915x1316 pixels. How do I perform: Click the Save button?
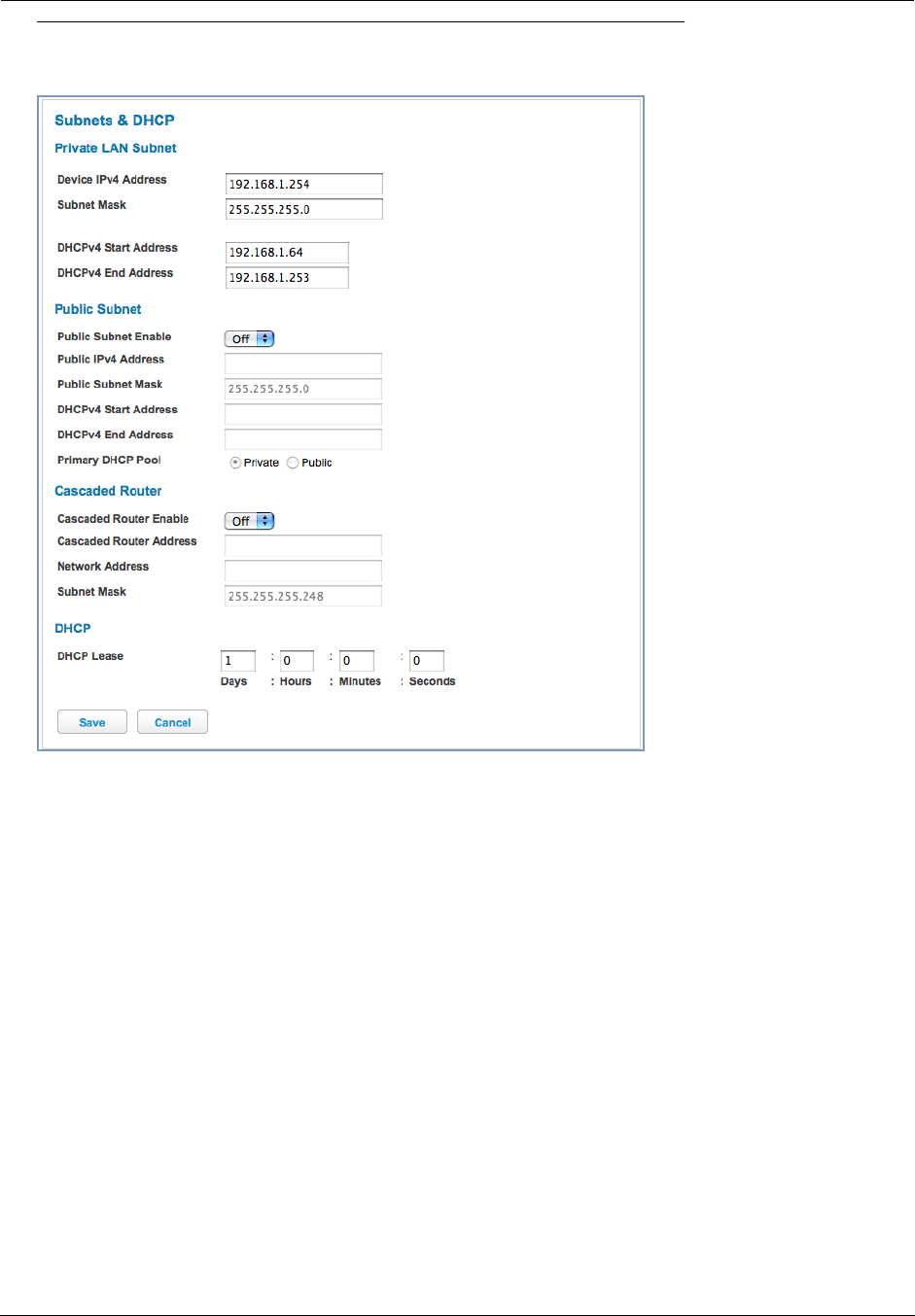(92, 722)
